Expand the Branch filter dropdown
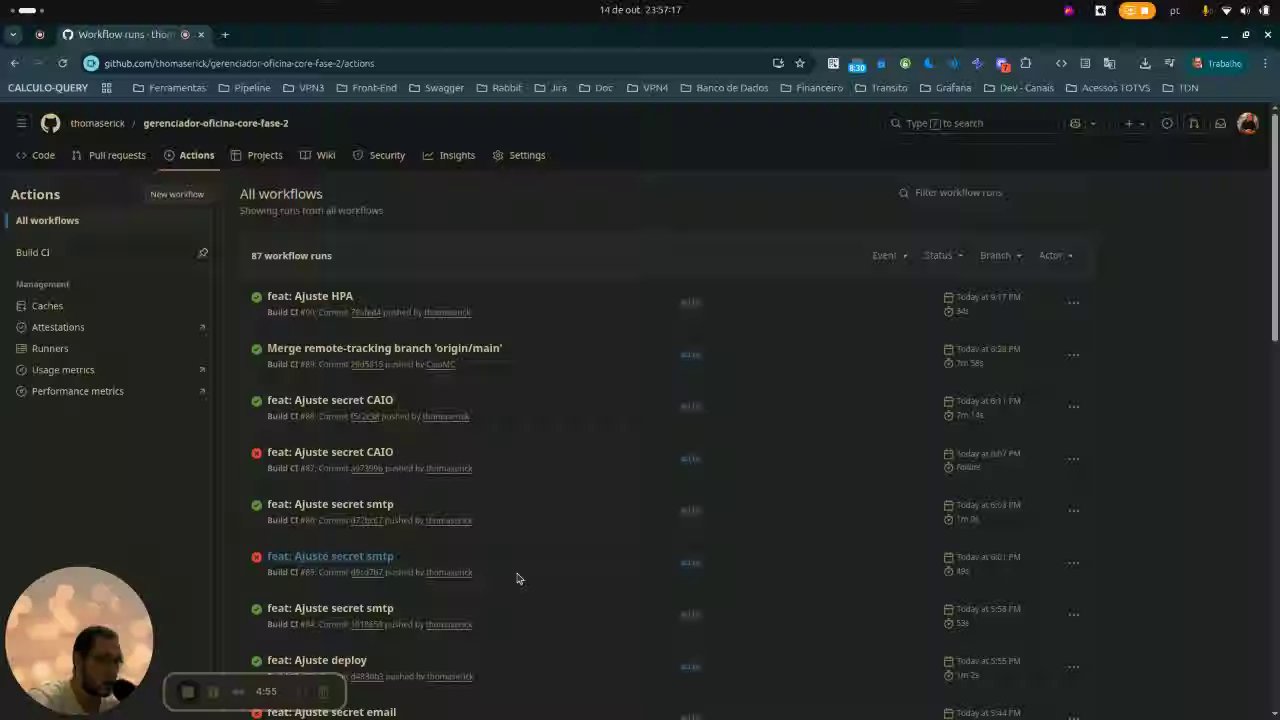The image size is (1280, 720). (x=1000, y=256)
